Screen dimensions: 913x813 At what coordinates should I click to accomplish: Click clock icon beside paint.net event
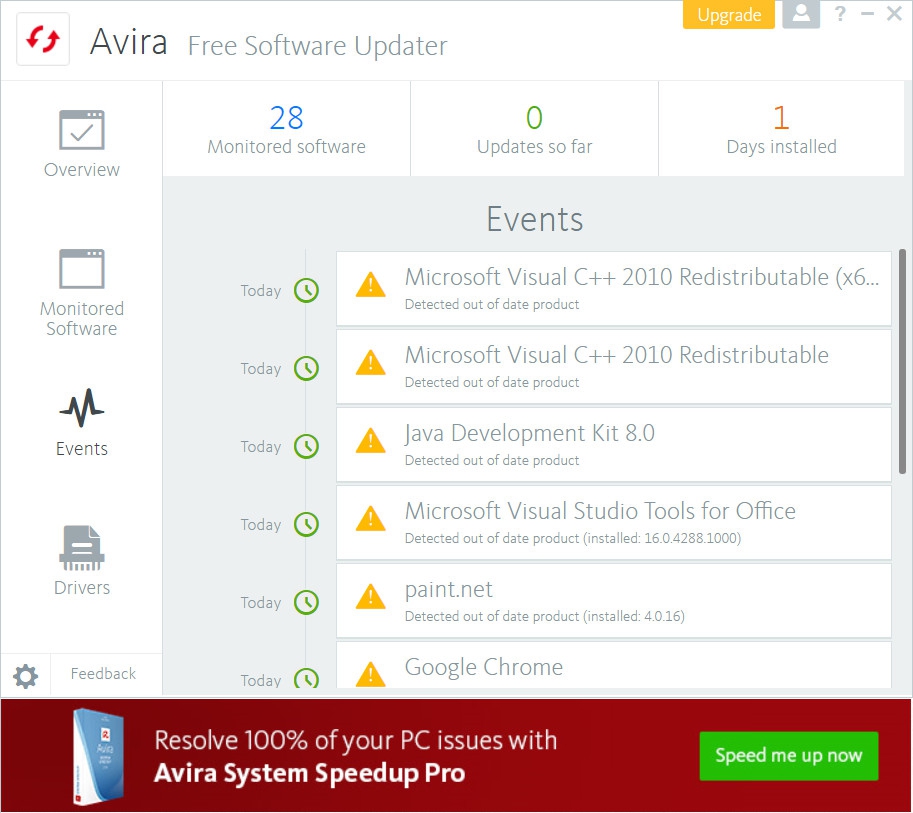point(306,602)
